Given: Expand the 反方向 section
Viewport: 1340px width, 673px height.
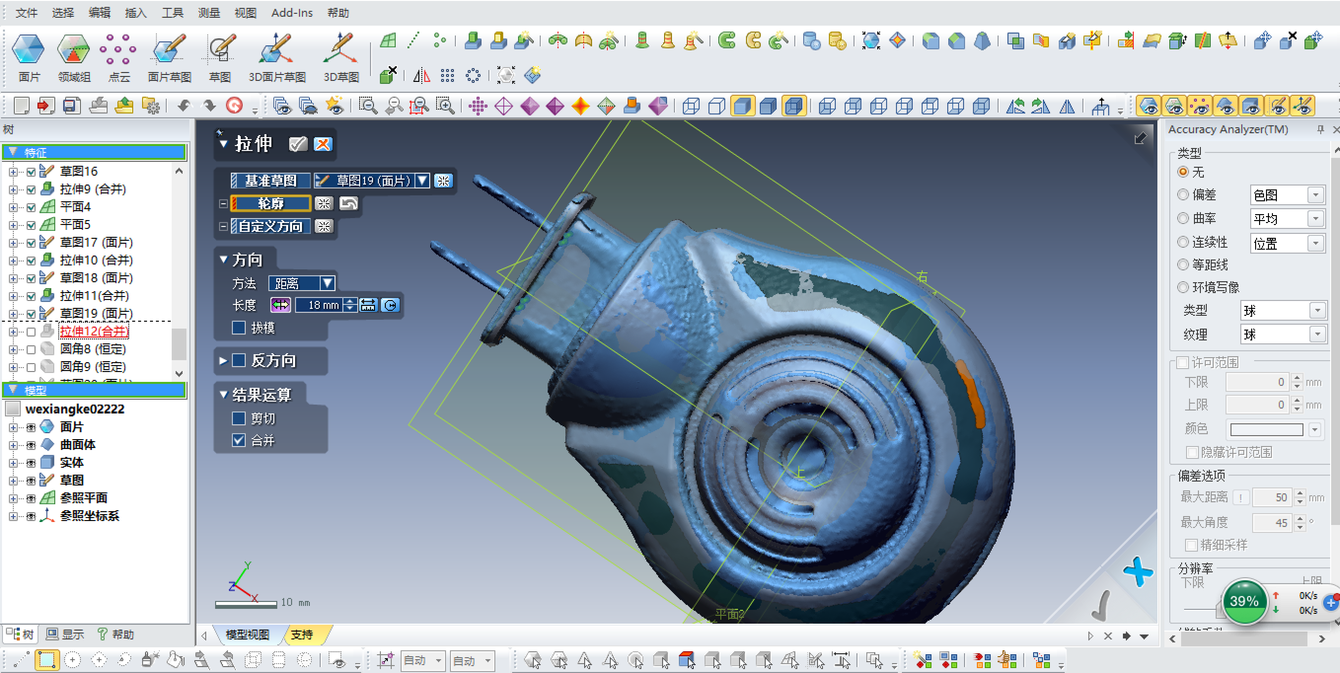Looking at the screenshot, I should point(223,360).
